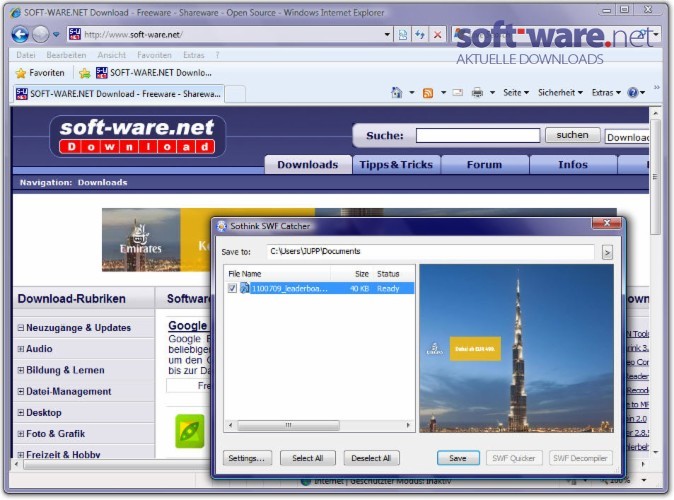Viewport: 674px width, 500px height.
Task: Open the SOFT-WARE.NET Downlo... favorites link
Action: tap(154, 73)
